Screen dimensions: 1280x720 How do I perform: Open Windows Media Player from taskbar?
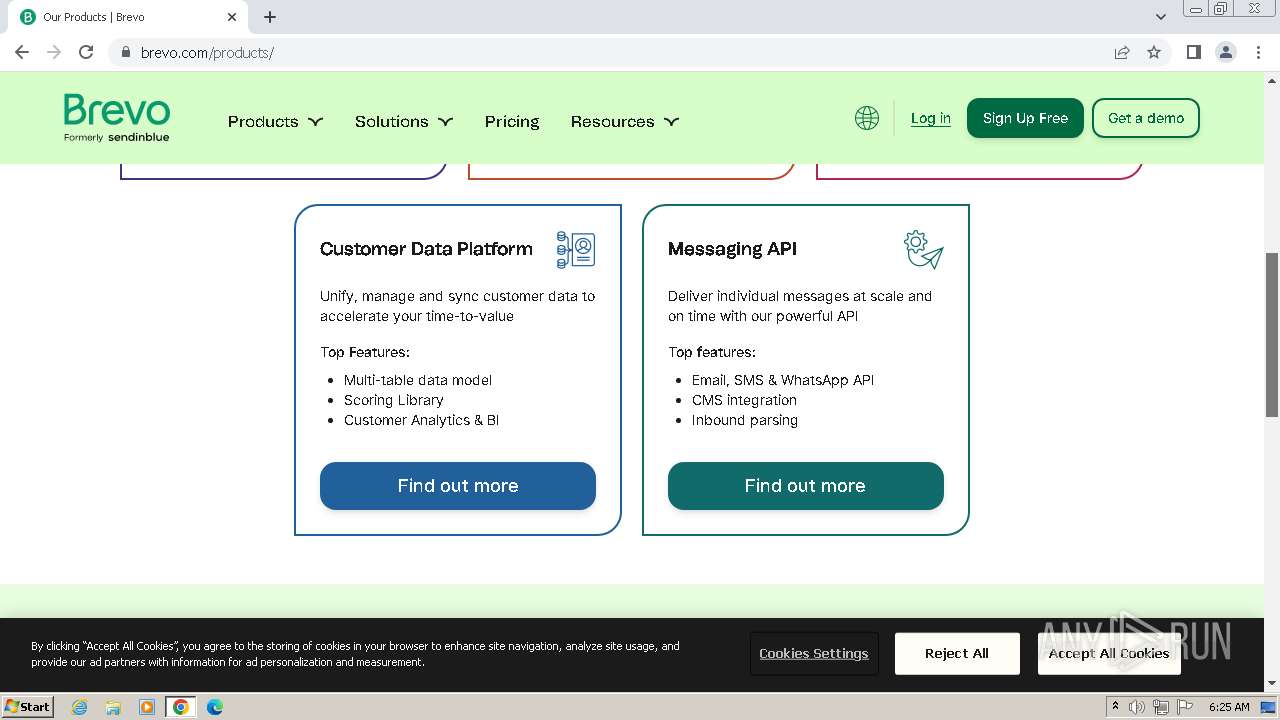(147, 707)
